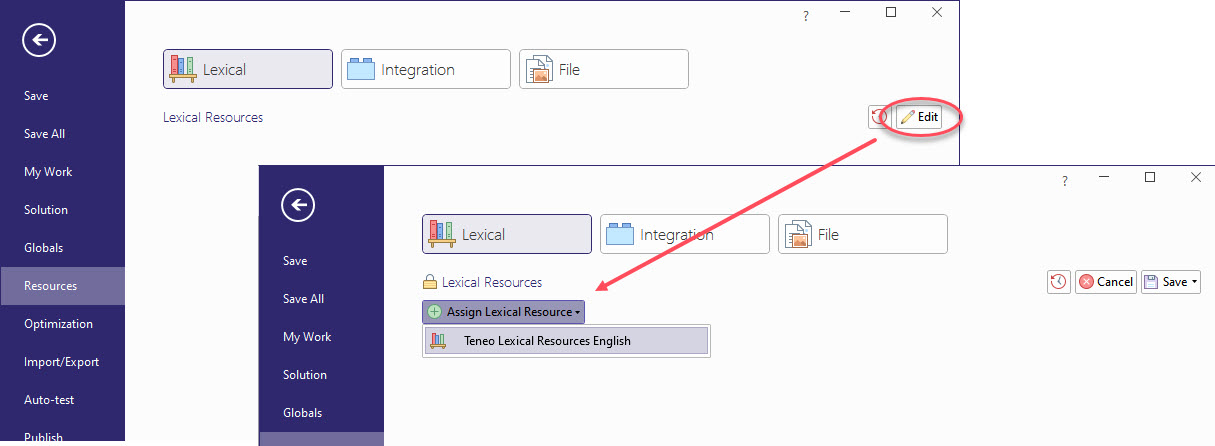Click help question mark in rear window
The image size is (1215, 446).
pos(806,17)
